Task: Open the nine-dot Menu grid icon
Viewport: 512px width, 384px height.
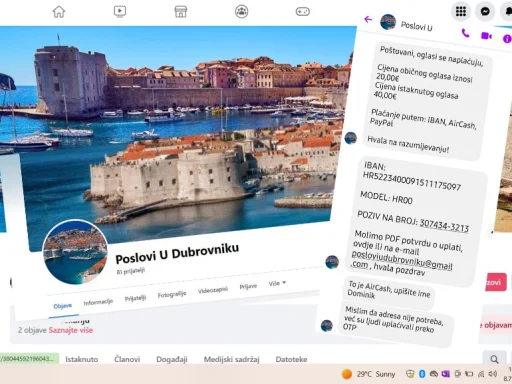Action: (461, 11)
